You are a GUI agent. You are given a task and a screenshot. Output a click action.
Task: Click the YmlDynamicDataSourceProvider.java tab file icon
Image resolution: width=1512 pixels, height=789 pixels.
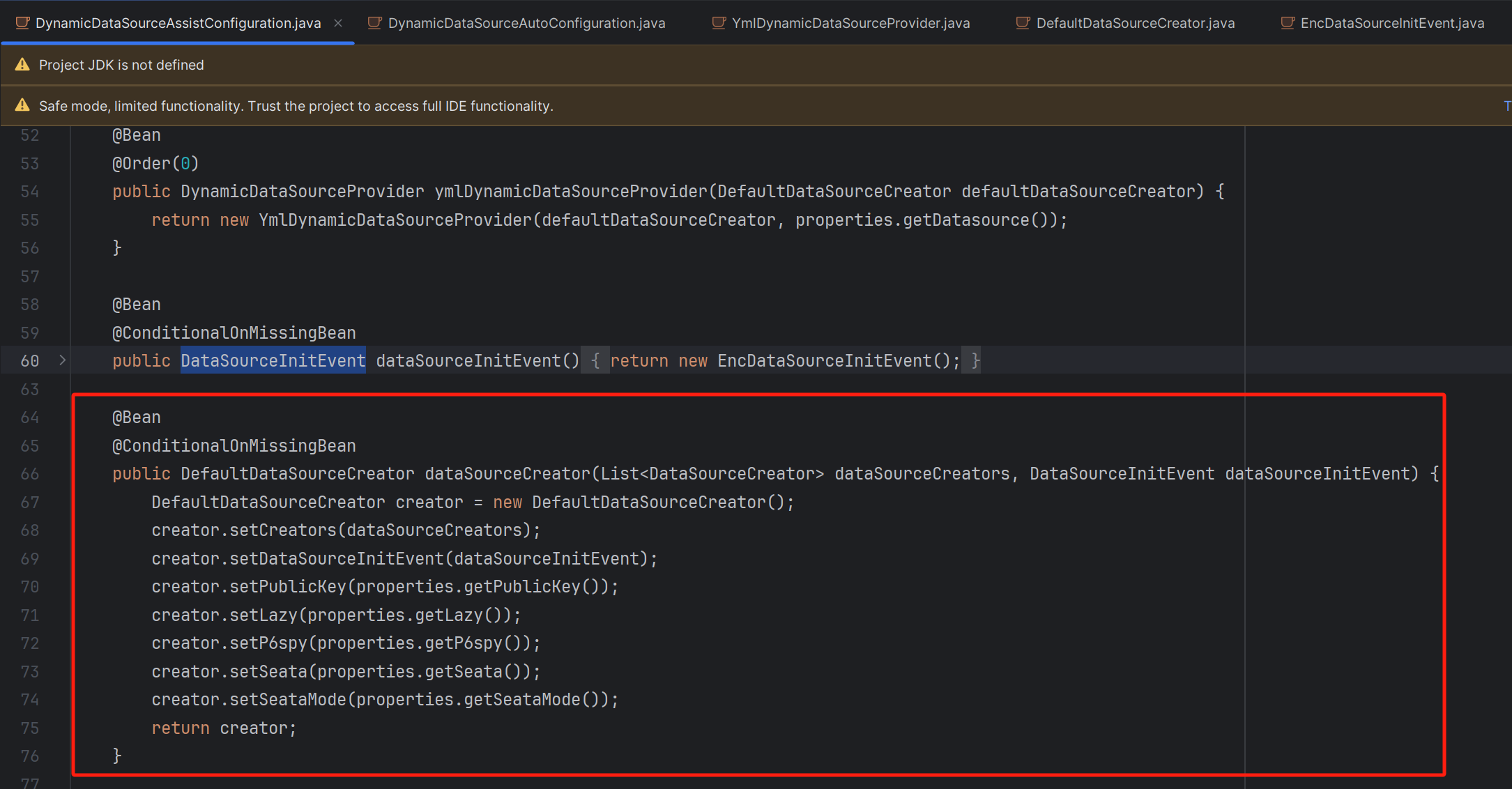click(719, 23)
